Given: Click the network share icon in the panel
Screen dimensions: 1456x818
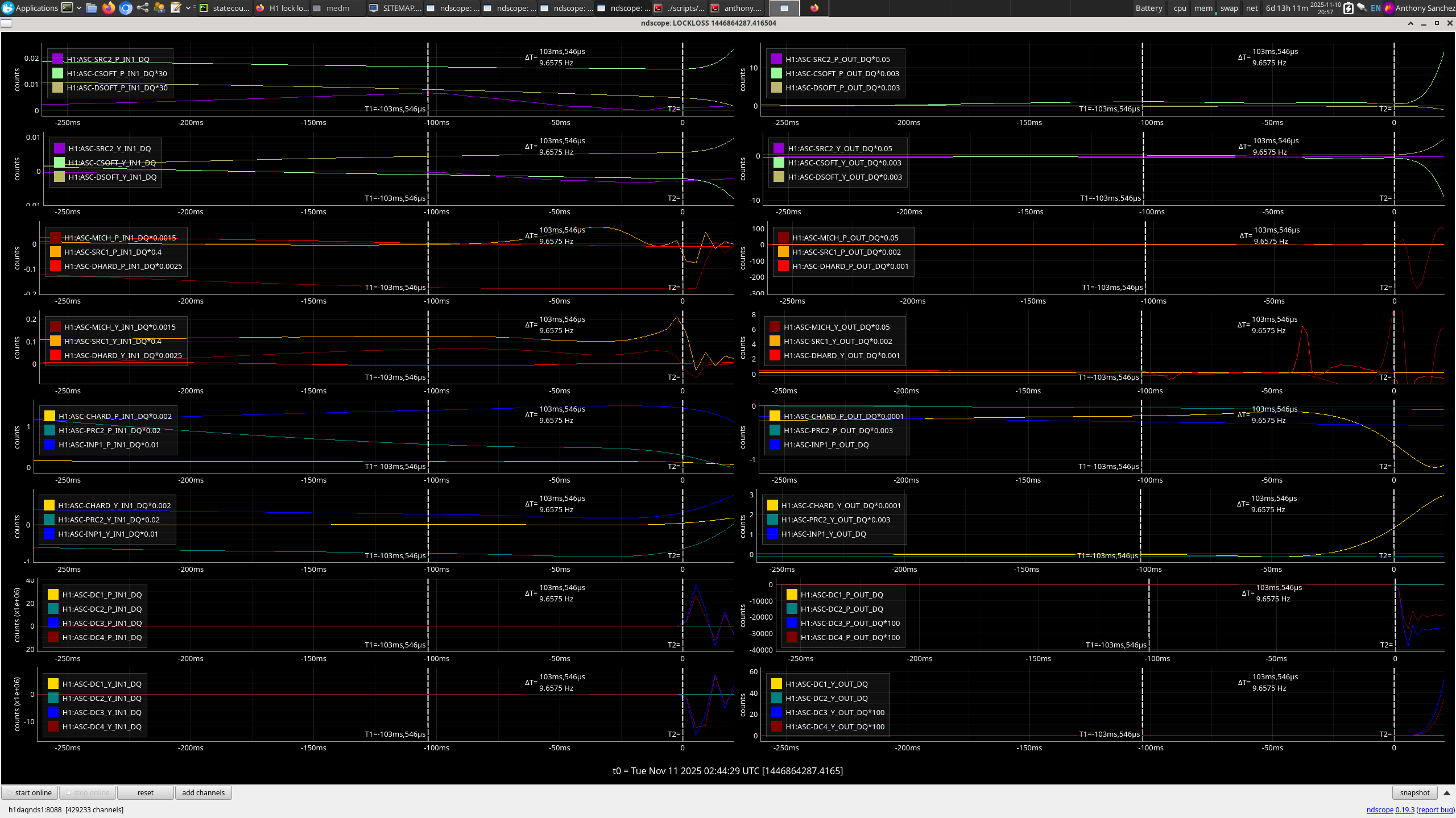Looking at the screenshot, I should click(x=143, y=8).
